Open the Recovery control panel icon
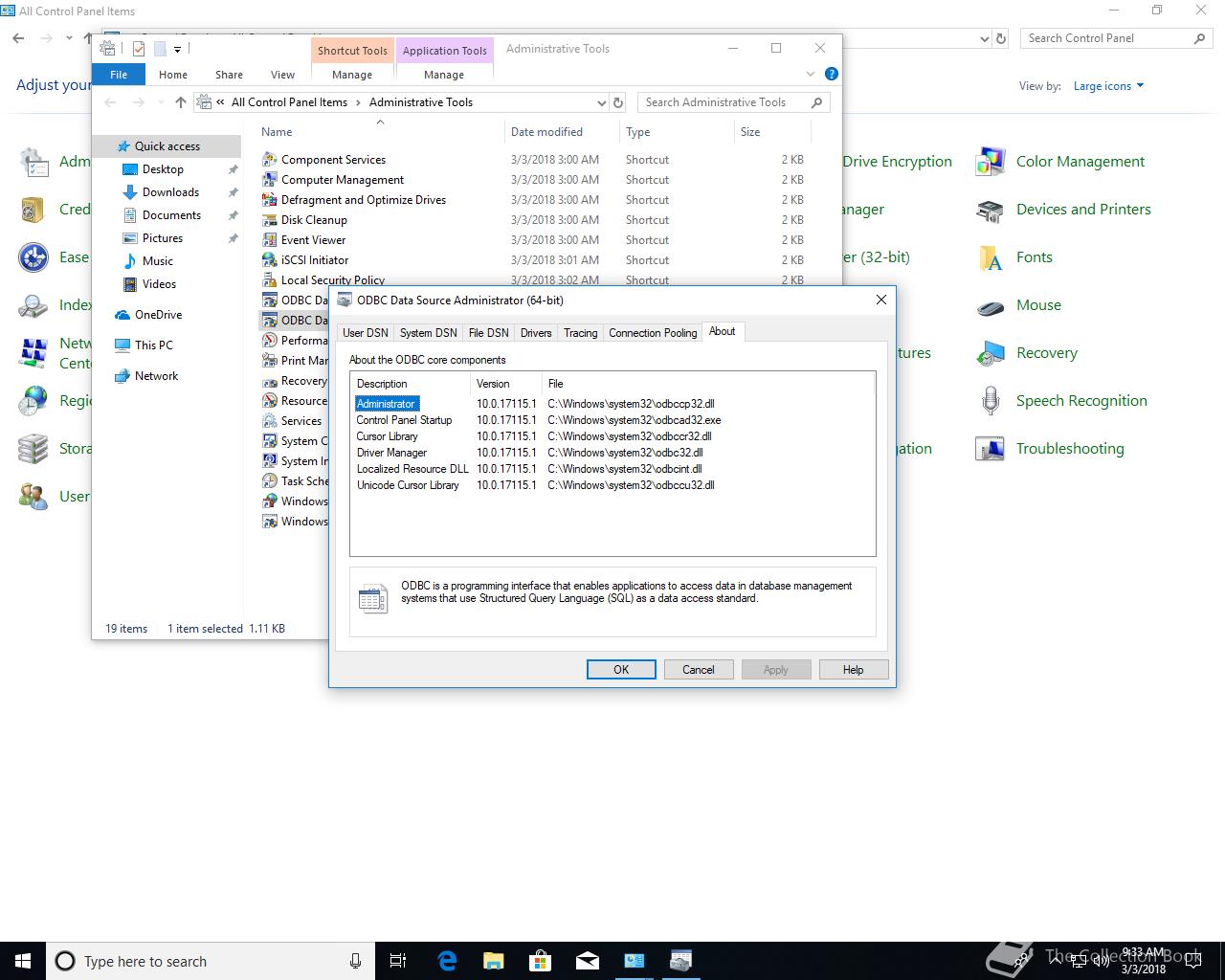1225x980 pixels. pos(990,353)
